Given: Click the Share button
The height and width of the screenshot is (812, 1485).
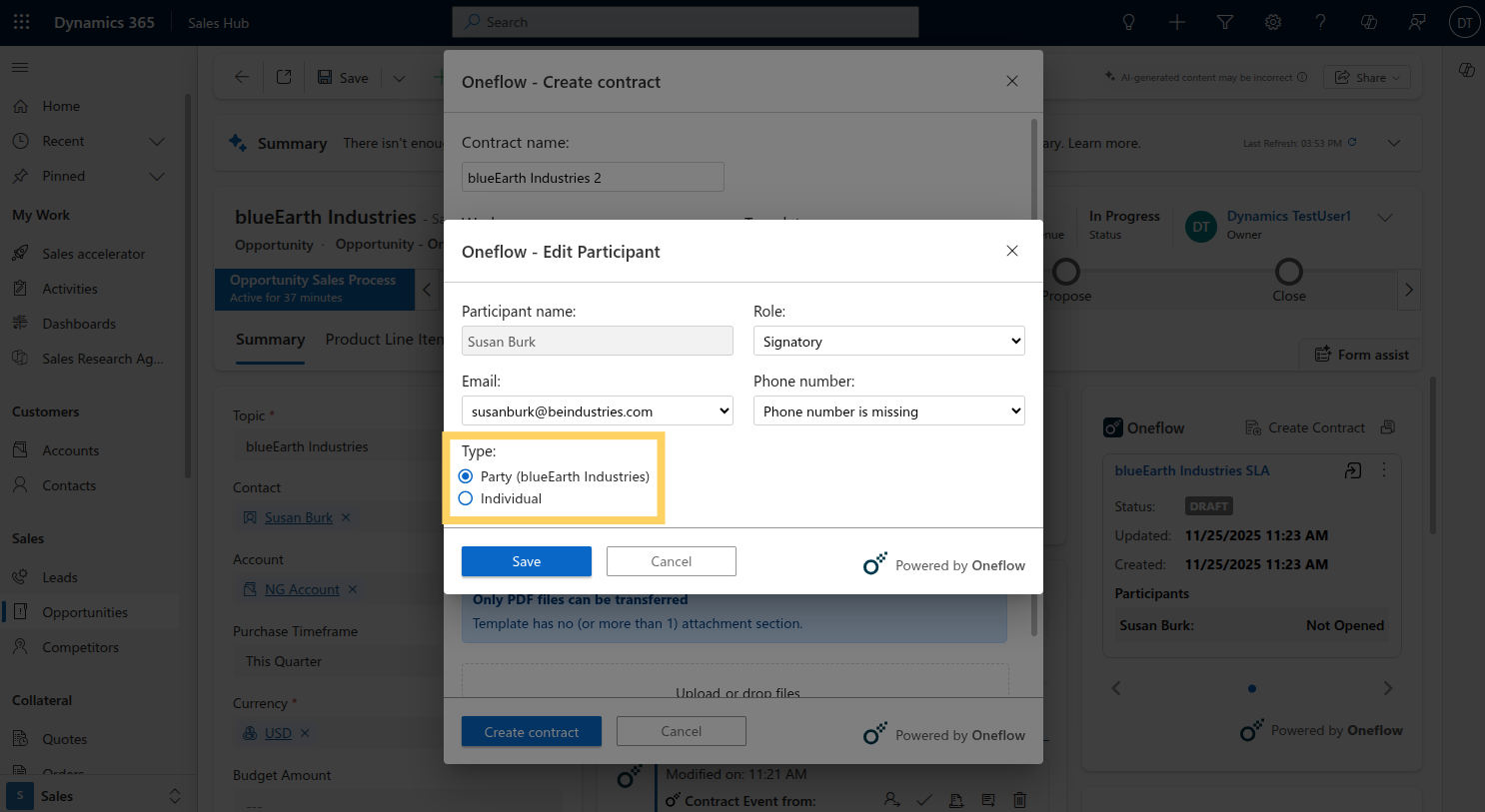Looking at the screenshot, I should point(1367,78).
